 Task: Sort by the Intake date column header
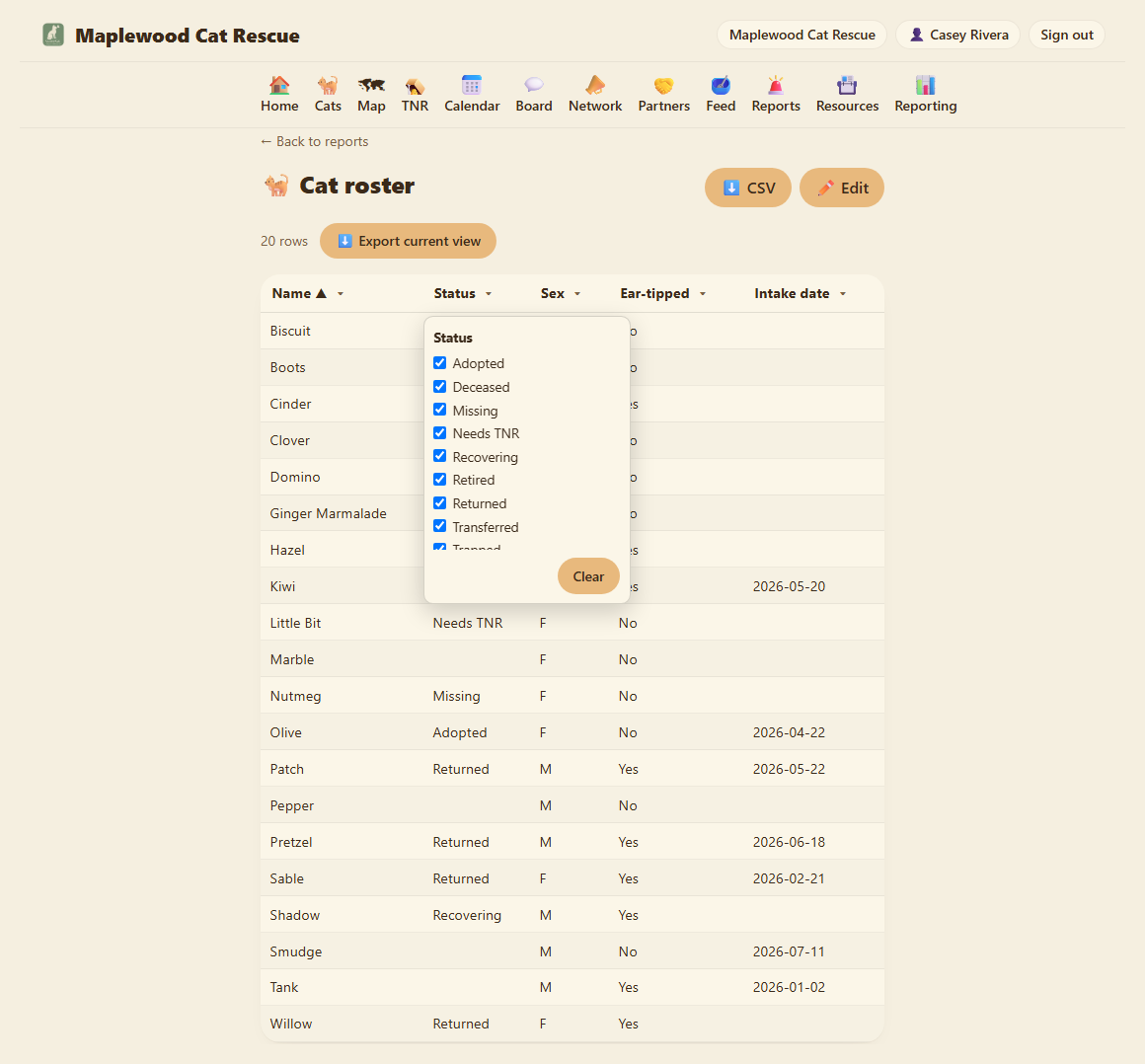tap(792, 293)
